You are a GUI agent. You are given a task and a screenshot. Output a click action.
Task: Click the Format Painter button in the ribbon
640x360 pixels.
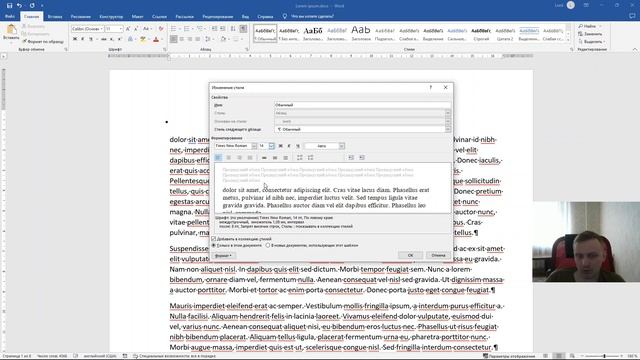pyautogui.click(x=42, y=42)
